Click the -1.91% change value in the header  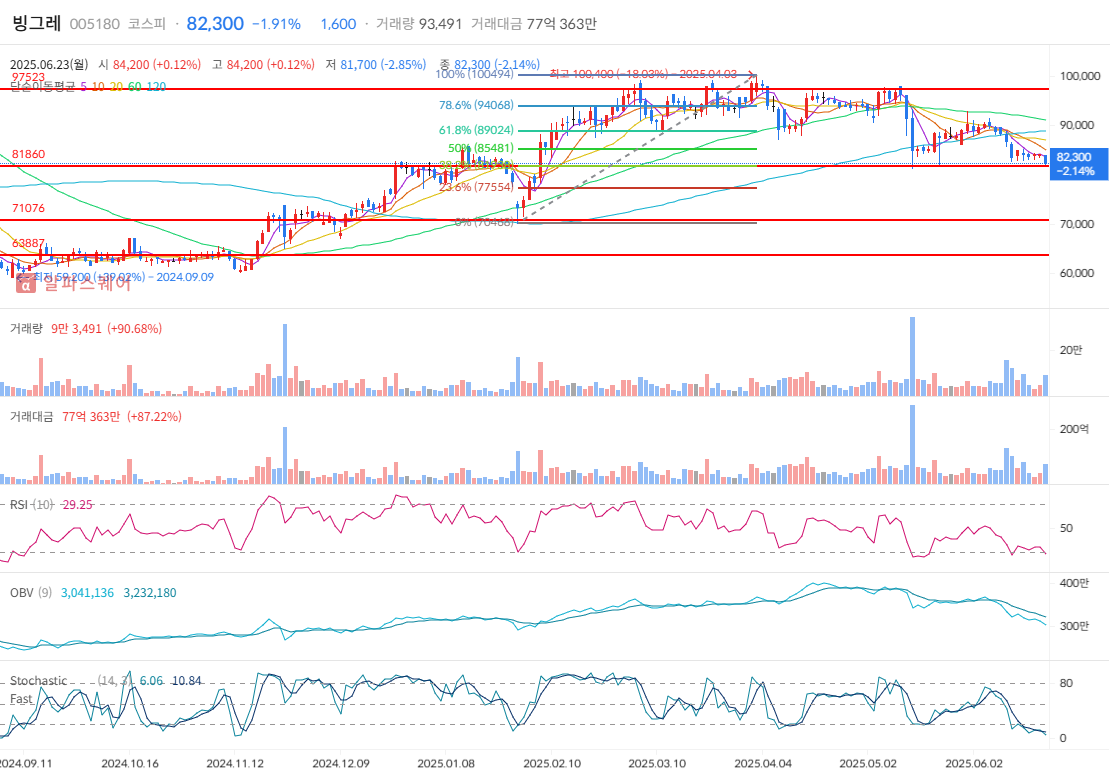(x=276, y=24)
